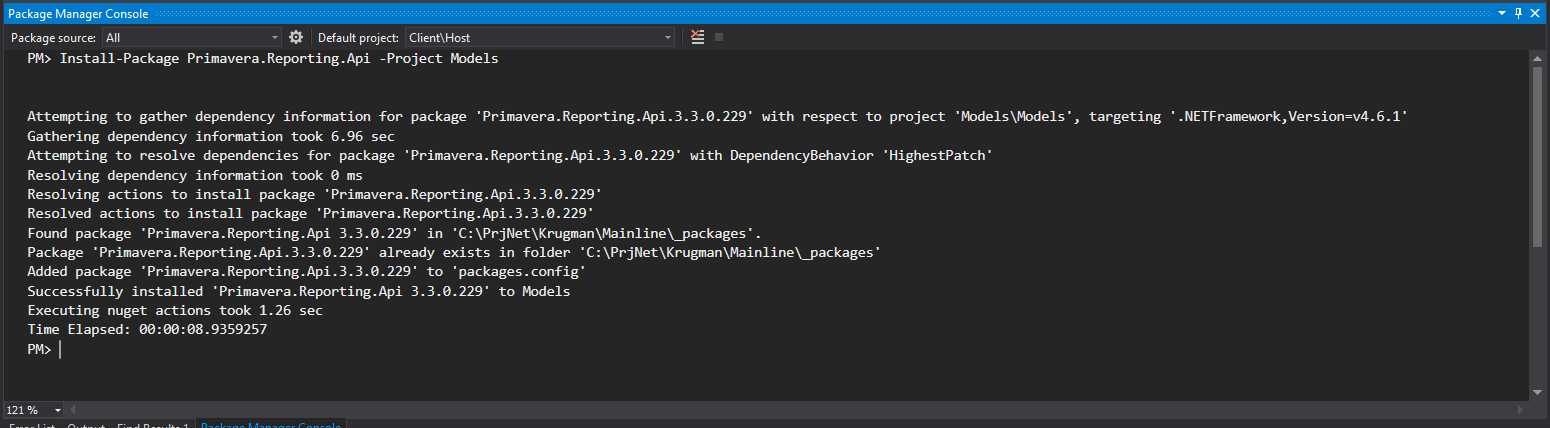Click the Package Manager Console title bar text
This screenshot has height=428, width=1550.
point(78,13)
